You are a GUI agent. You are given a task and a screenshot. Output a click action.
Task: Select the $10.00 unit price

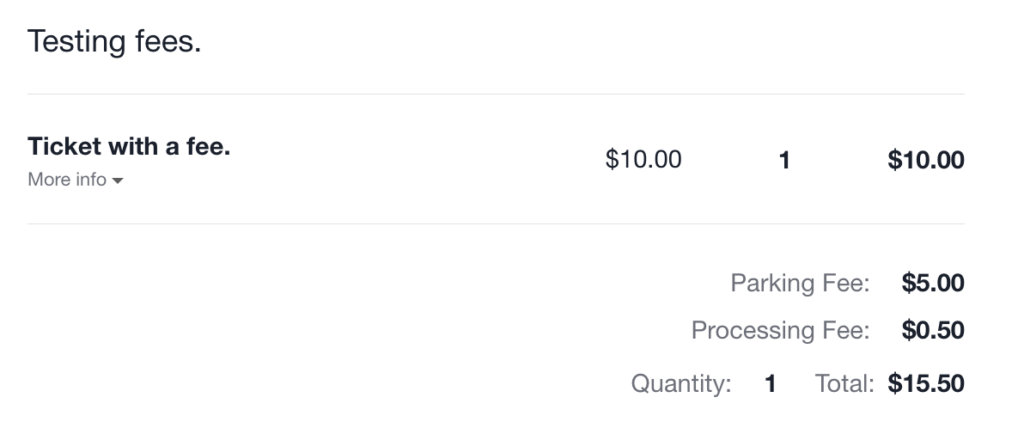(643, 159)
